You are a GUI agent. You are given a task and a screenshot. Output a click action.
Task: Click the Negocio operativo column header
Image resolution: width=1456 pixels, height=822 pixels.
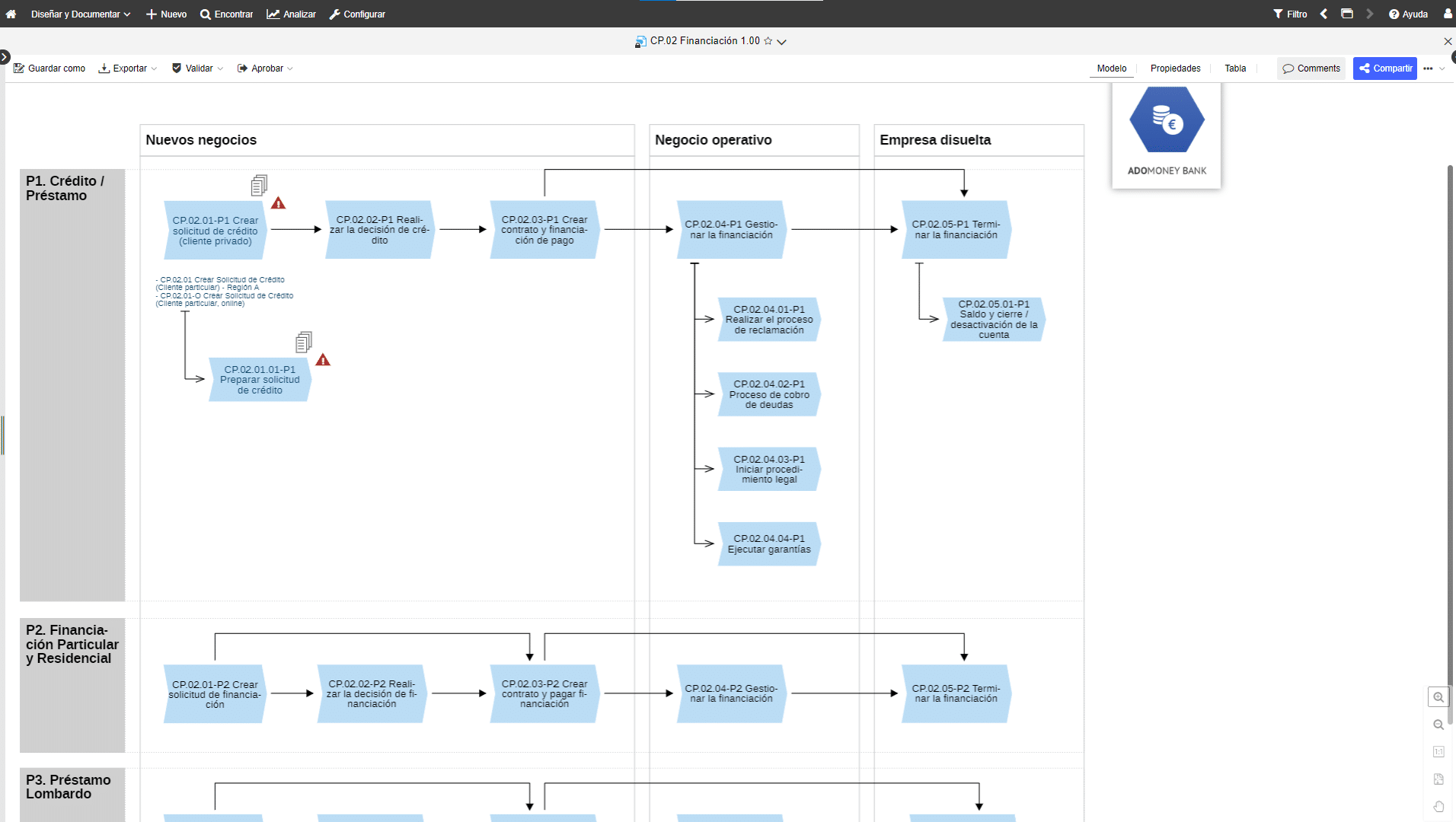pos(754,140)
